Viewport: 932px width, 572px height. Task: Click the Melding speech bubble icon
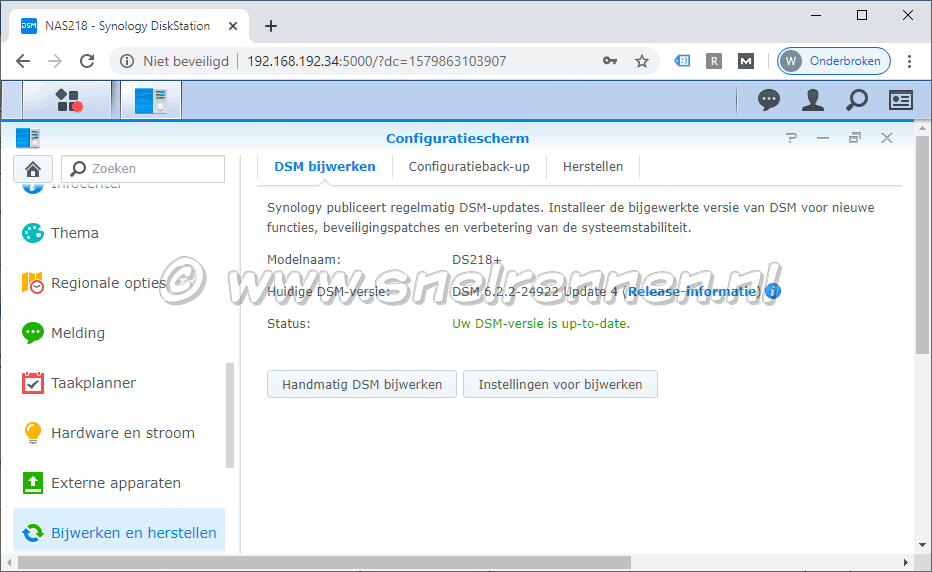pos(33,333)
